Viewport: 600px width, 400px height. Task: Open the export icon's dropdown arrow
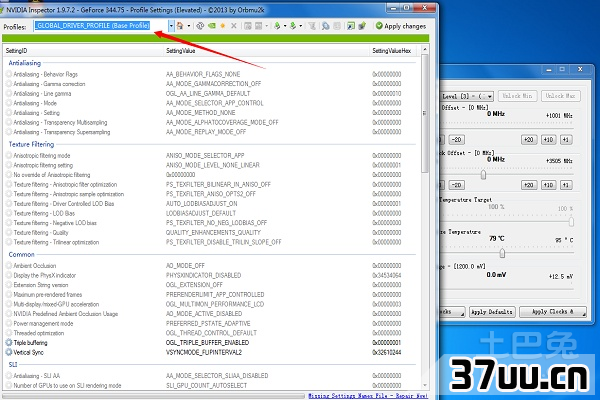[x=285, y=26]
